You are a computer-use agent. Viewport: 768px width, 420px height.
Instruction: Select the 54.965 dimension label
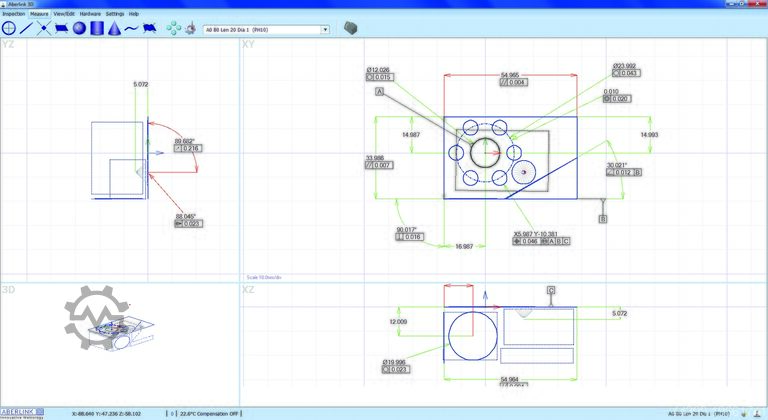(x=510, y=75)
